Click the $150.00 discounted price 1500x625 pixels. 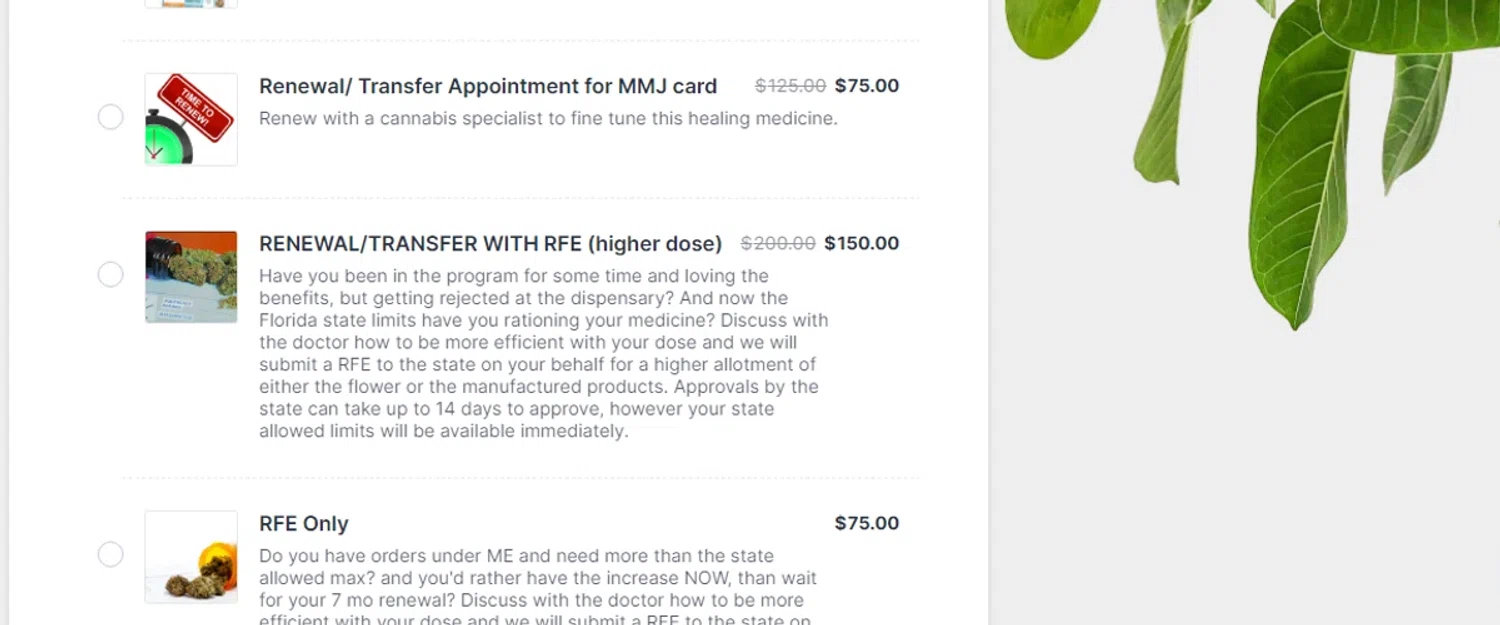click(861, 244)
